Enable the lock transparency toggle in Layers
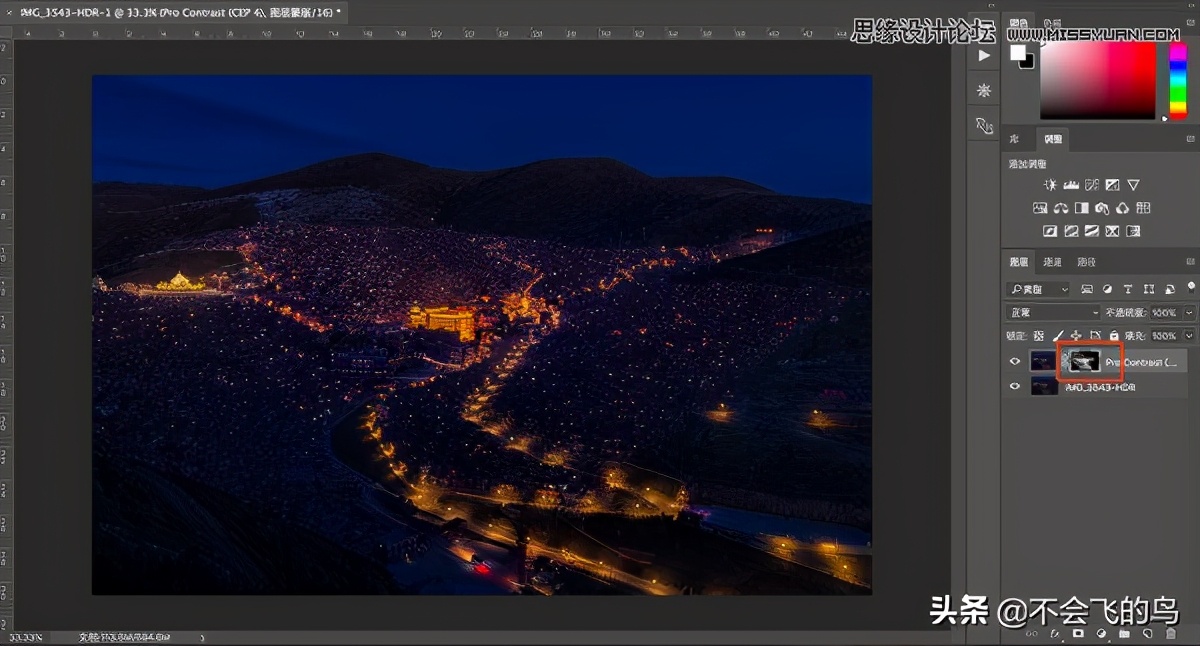This screenshot has width=1200, height=646. (x=1039, y=335)
